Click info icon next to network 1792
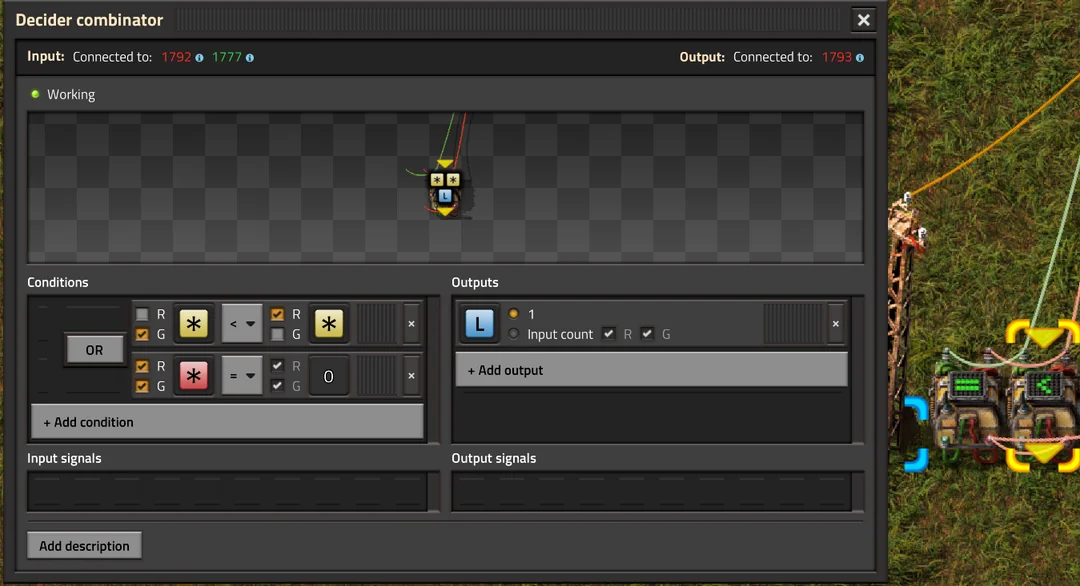This screenshot has height=586, width=1080. [200, 58]
